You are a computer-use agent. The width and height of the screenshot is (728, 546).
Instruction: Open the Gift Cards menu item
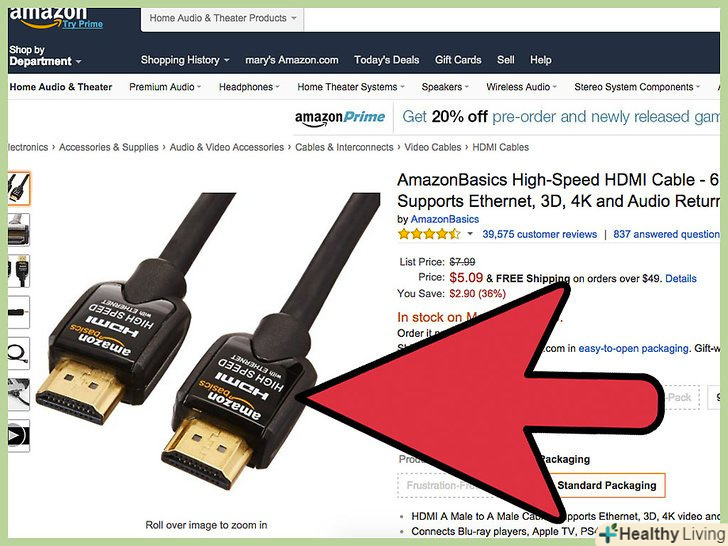click(458, 60)
